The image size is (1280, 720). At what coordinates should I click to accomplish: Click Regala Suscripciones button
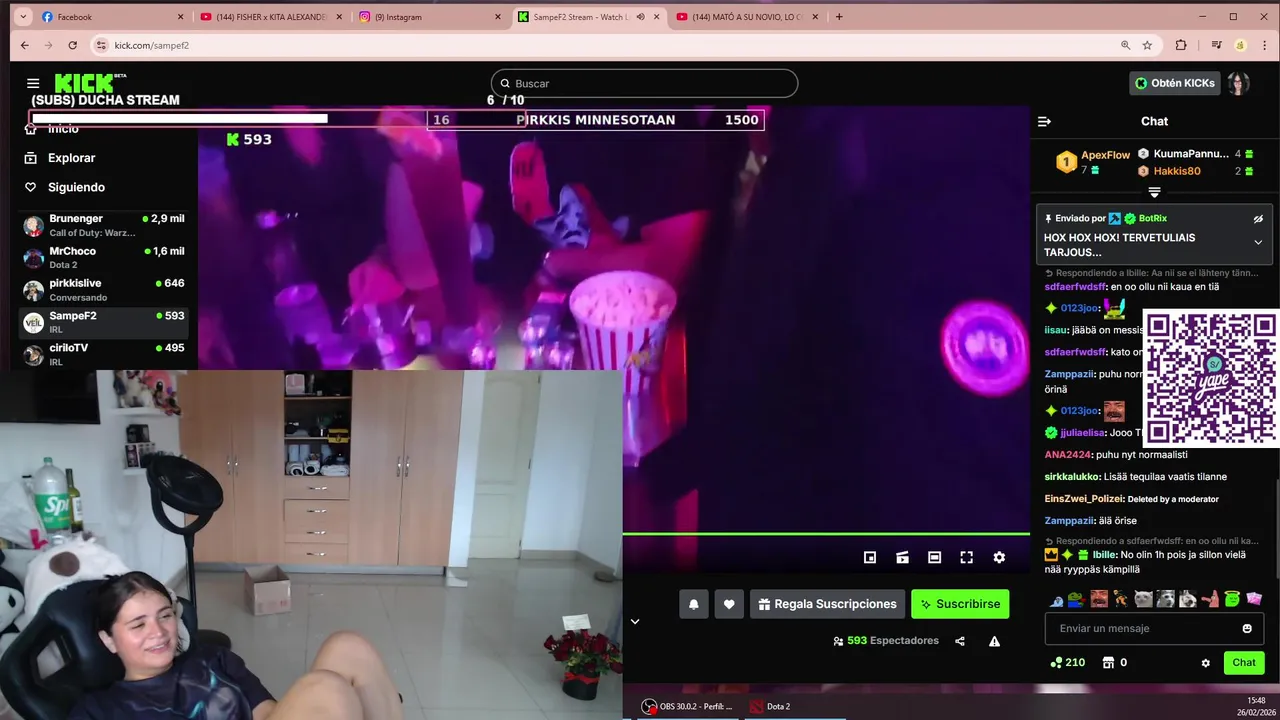827,604
